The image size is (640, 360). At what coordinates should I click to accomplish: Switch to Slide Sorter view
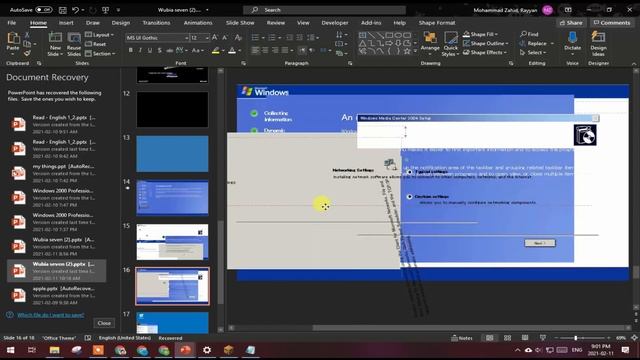(507, 338)
